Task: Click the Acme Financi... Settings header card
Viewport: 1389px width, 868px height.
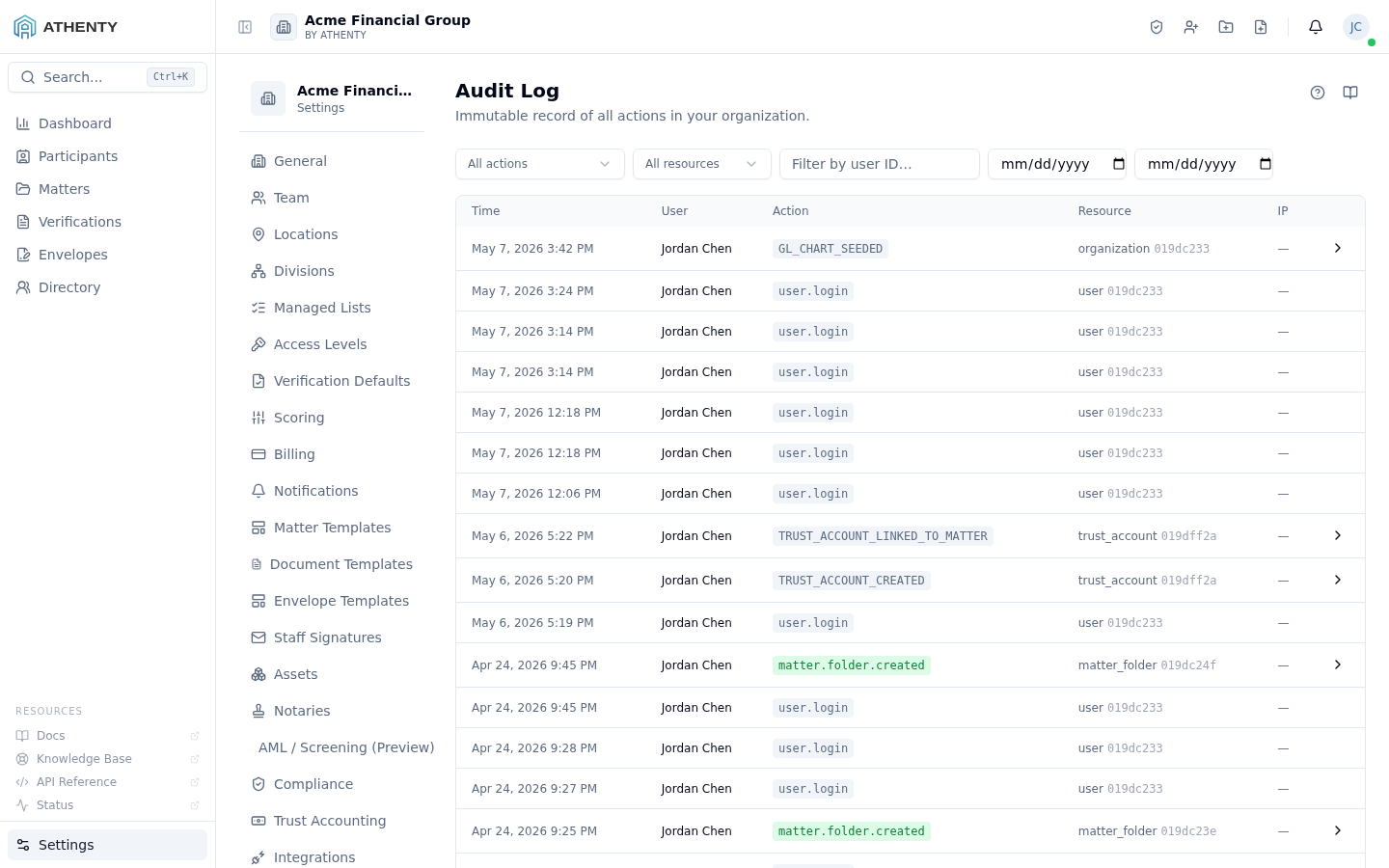Action: pyautogui.click(x=332, y=98)
